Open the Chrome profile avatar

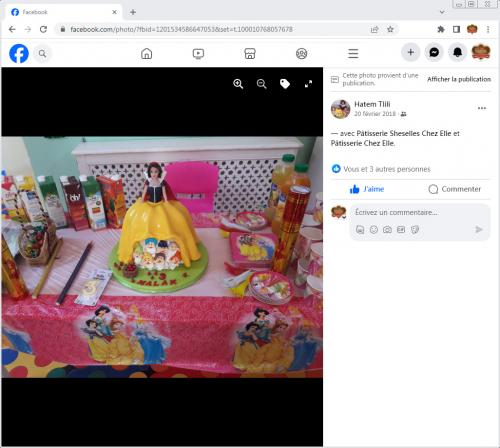472,29
